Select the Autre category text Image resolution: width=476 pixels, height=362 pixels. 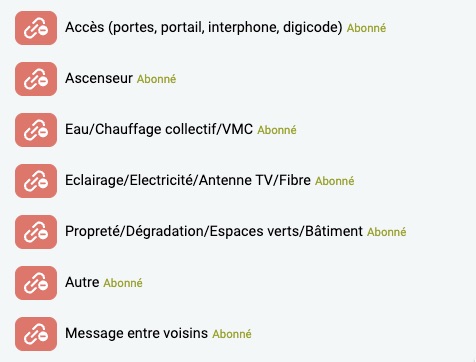tap(82, 282)
